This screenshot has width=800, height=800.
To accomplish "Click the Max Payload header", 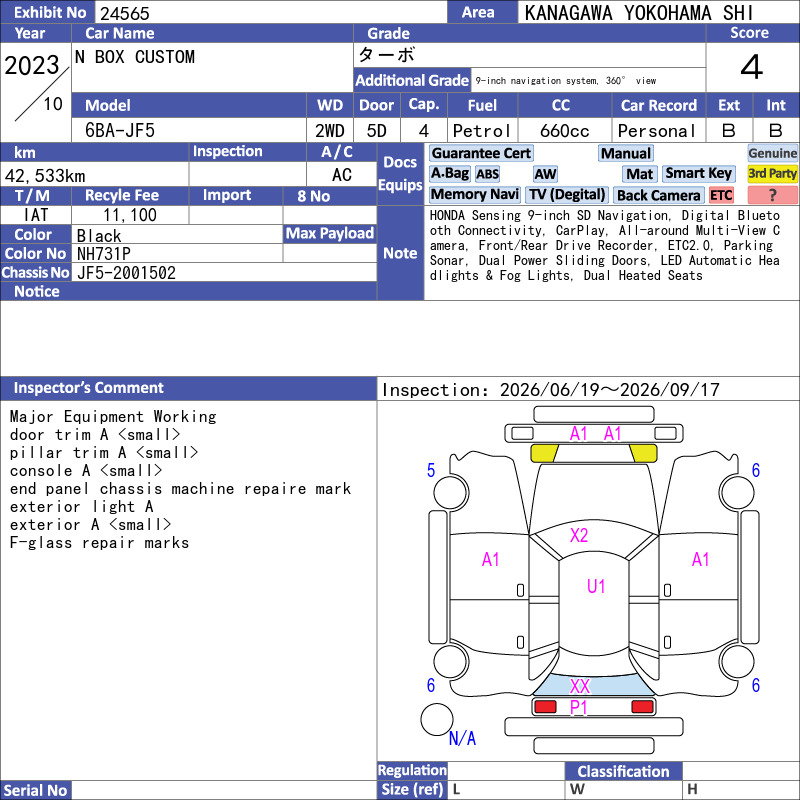I will [330, 234].
